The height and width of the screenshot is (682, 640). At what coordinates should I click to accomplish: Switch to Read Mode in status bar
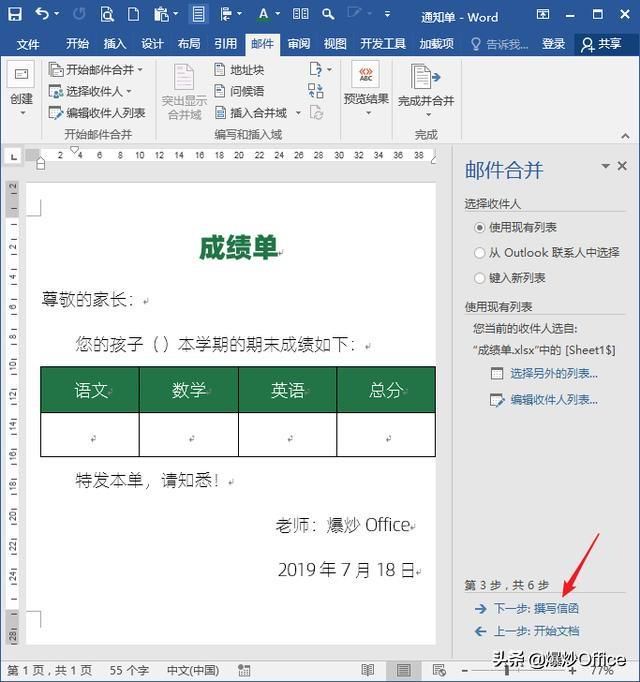[368, 670]
